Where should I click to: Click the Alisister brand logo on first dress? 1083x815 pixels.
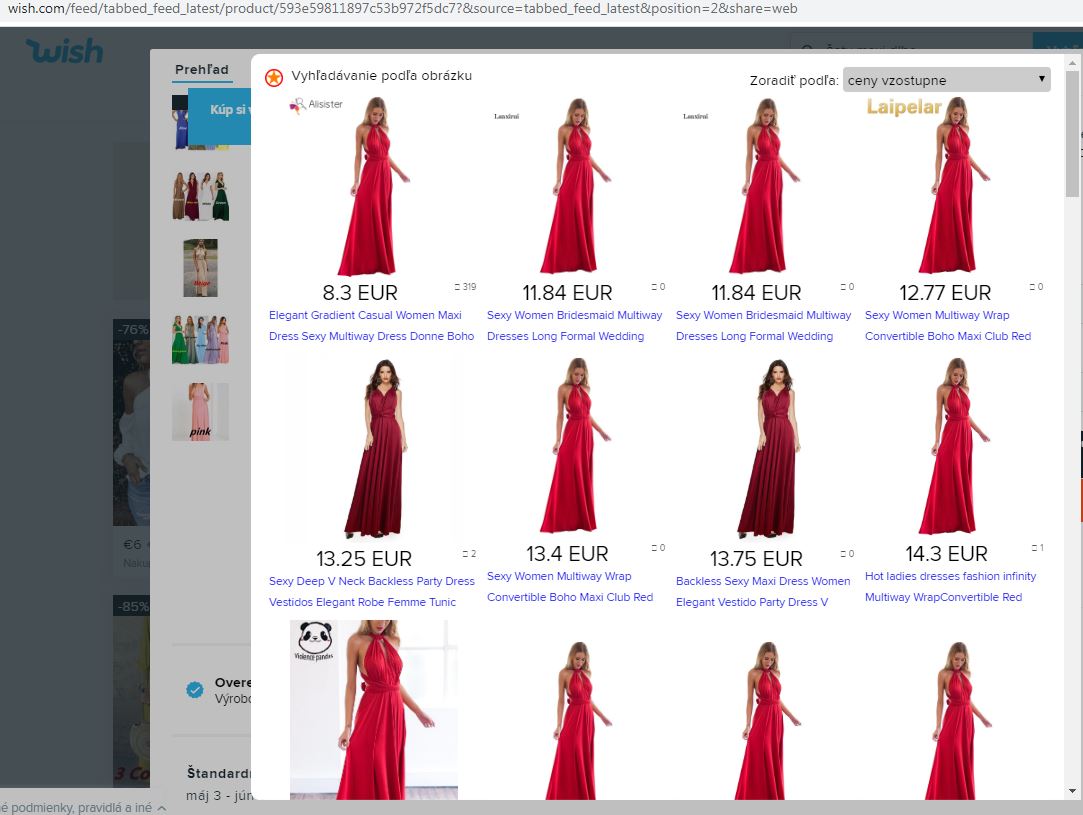(316, 105)
